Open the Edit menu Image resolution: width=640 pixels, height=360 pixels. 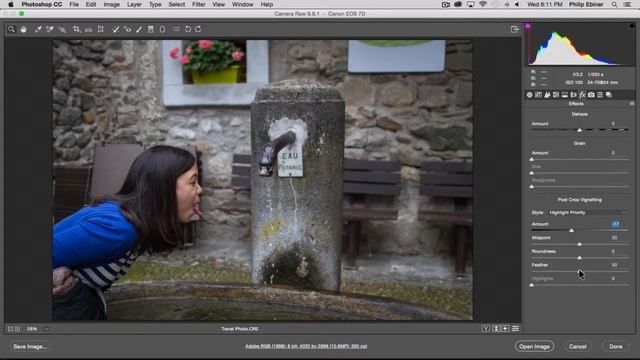coord(91,4)
